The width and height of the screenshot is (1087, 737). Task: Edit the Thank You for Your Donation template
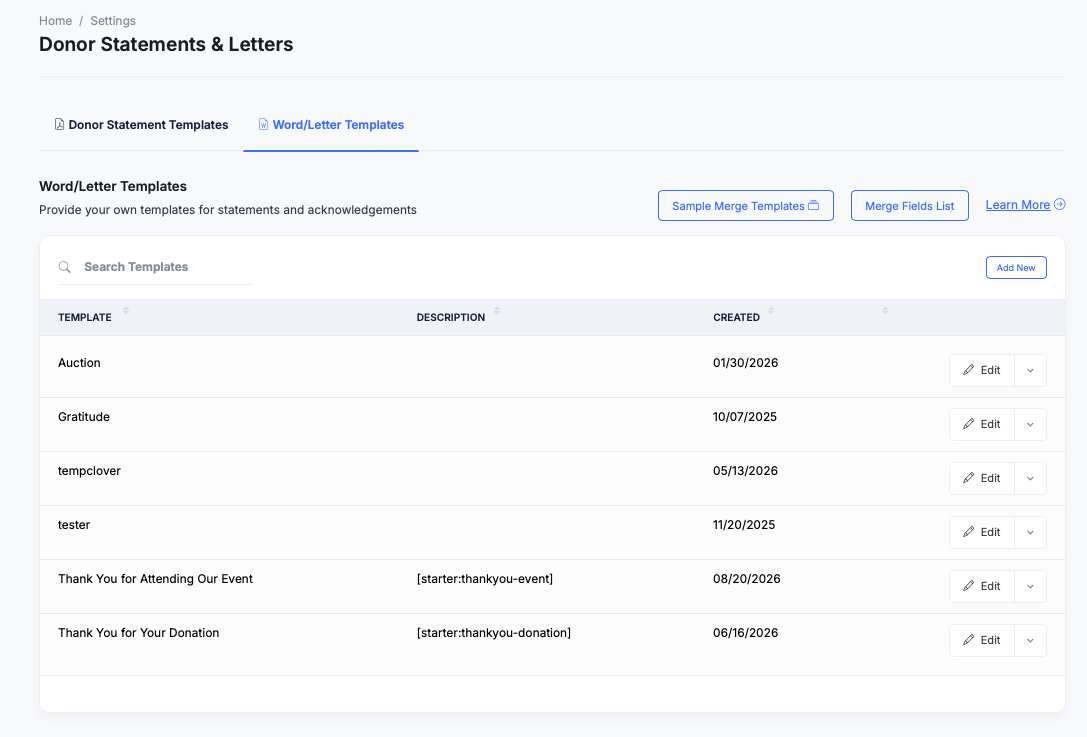coord(982,641)
